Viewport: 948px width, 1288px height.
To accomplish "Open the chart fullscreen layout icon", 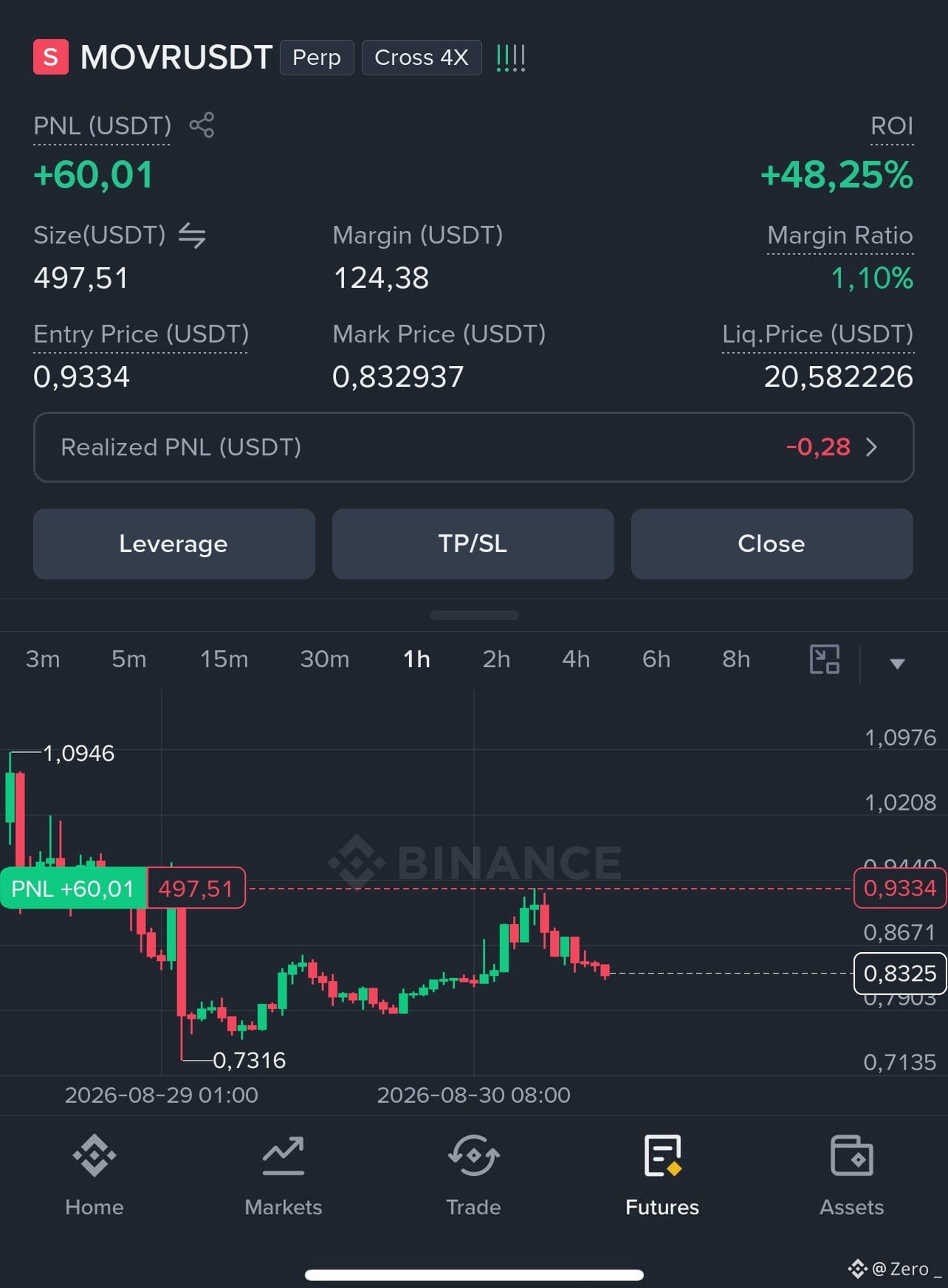I will [825, 659].
